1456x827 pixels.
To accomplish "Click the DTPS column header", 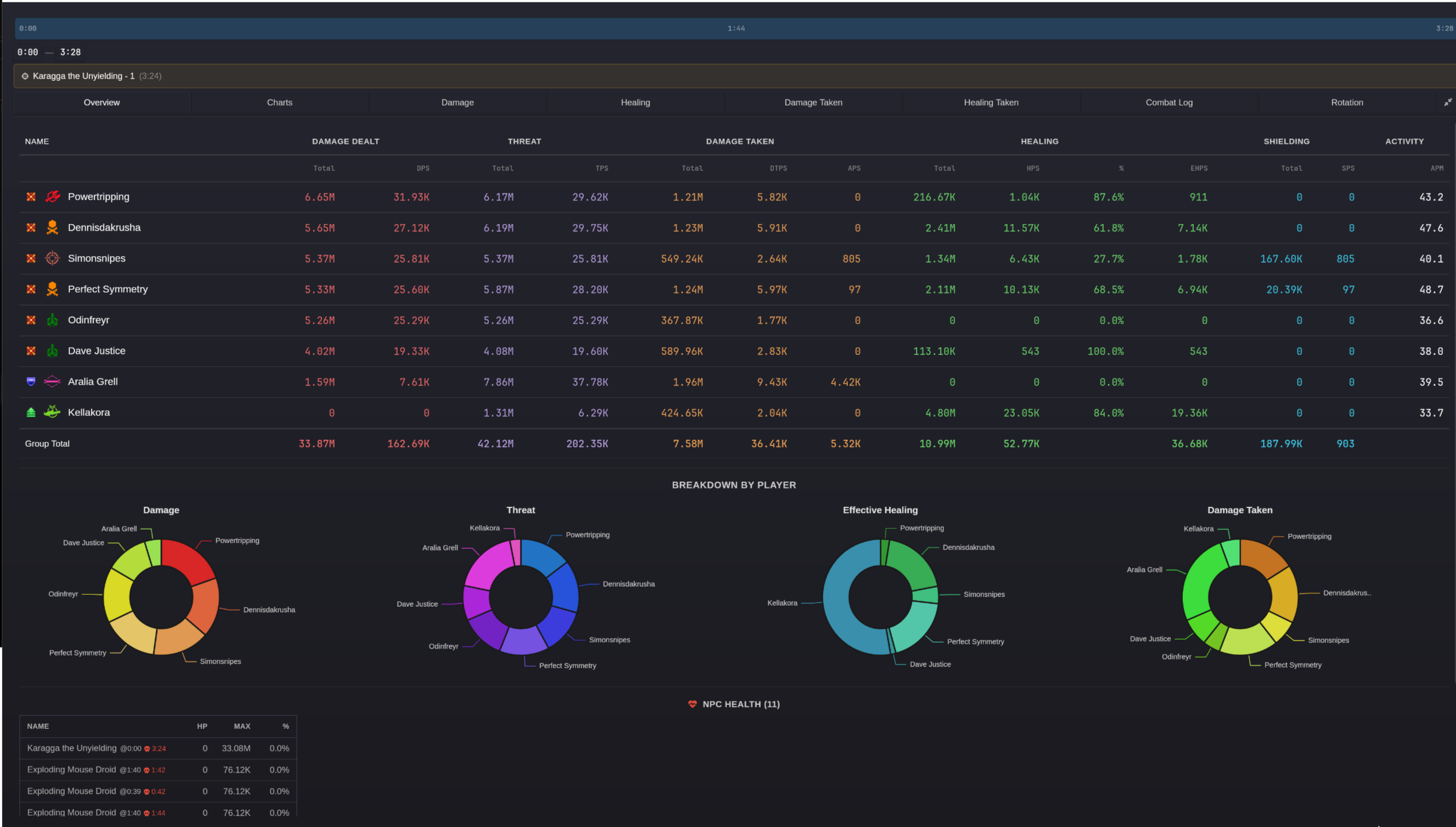I will click(x=778, y=169).
